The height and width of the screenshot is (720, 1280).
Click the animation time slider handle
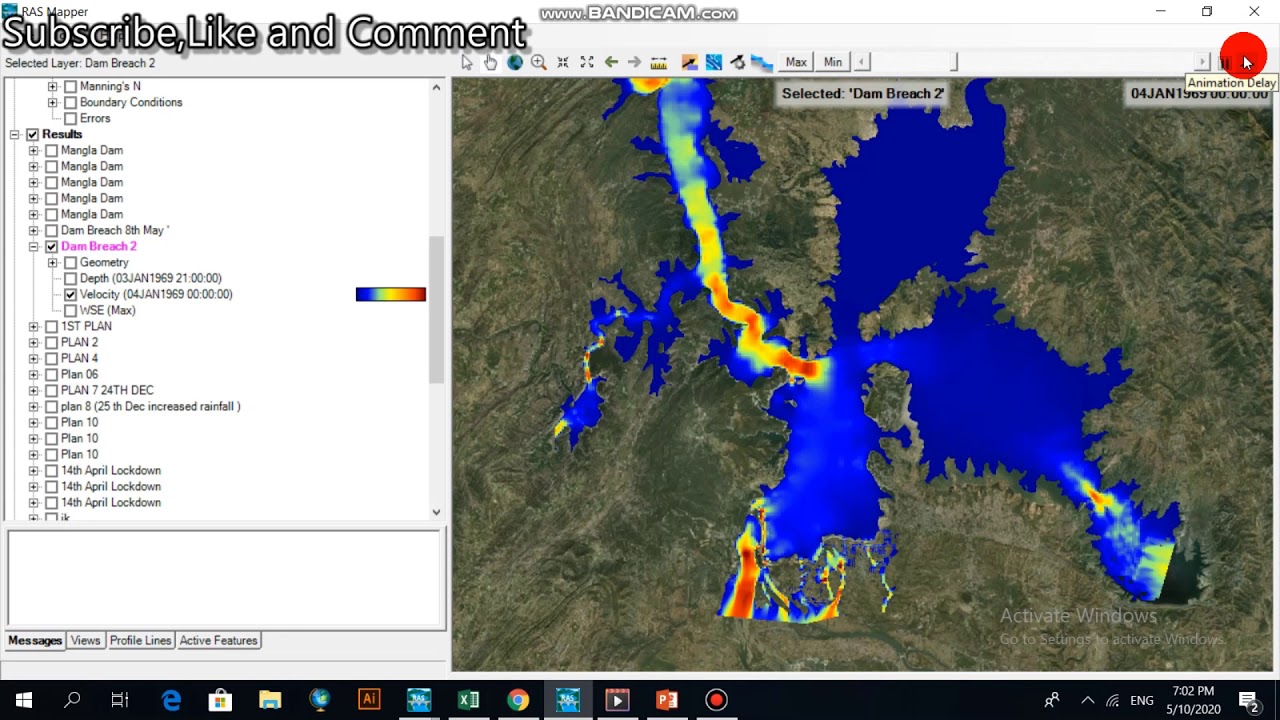(x=955, y=62)
